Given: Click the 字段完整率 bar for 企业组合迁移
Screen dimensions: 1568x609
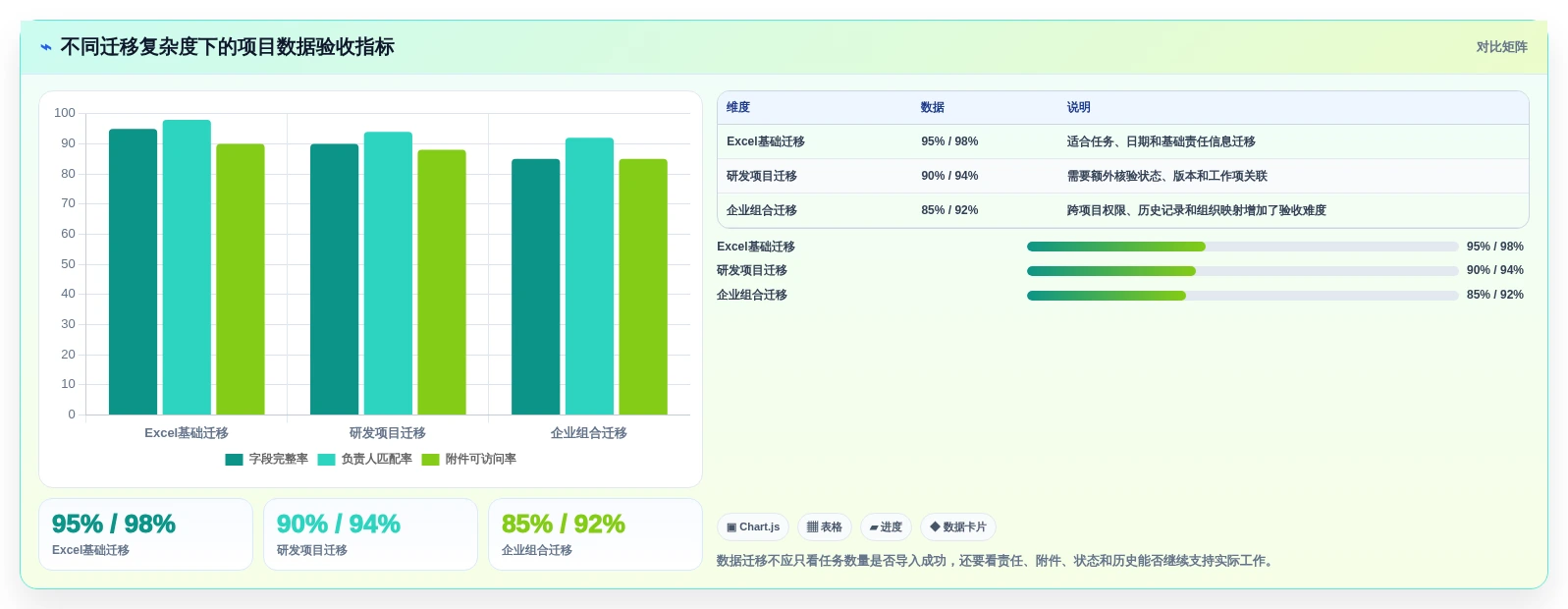Looking at the screenshot, I should point(536,287).
